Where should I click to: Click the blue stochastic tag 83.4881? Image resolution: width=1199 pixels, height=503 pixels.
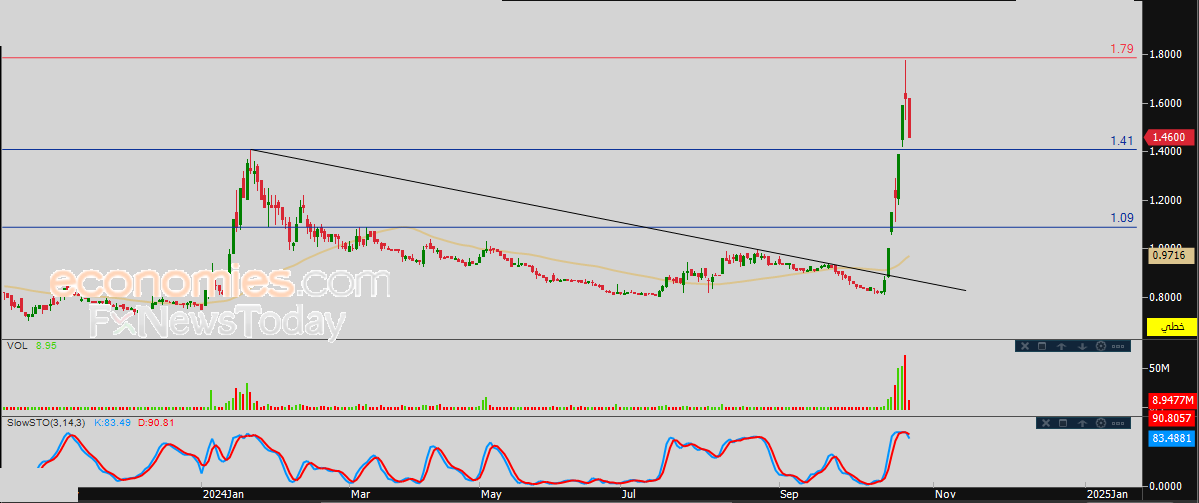point(1172,438)
